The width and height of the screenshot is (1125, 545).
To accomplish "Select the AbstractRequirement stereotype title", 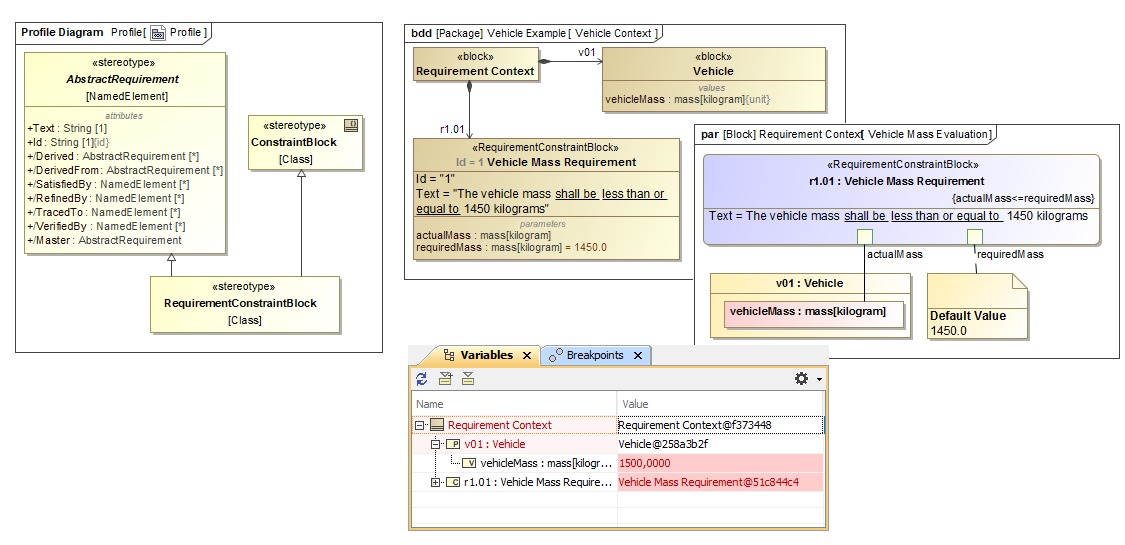I will 123,79.
